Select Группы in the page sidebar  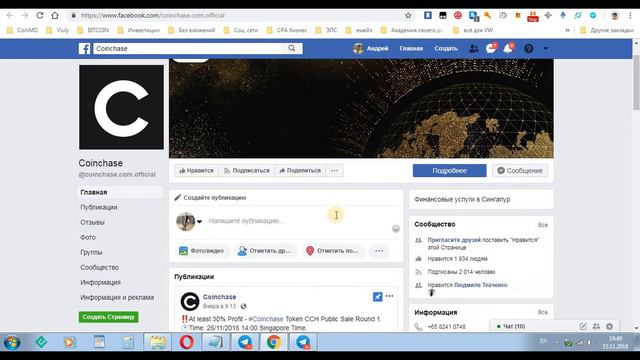pyautogui.click(x=91, y=253)
